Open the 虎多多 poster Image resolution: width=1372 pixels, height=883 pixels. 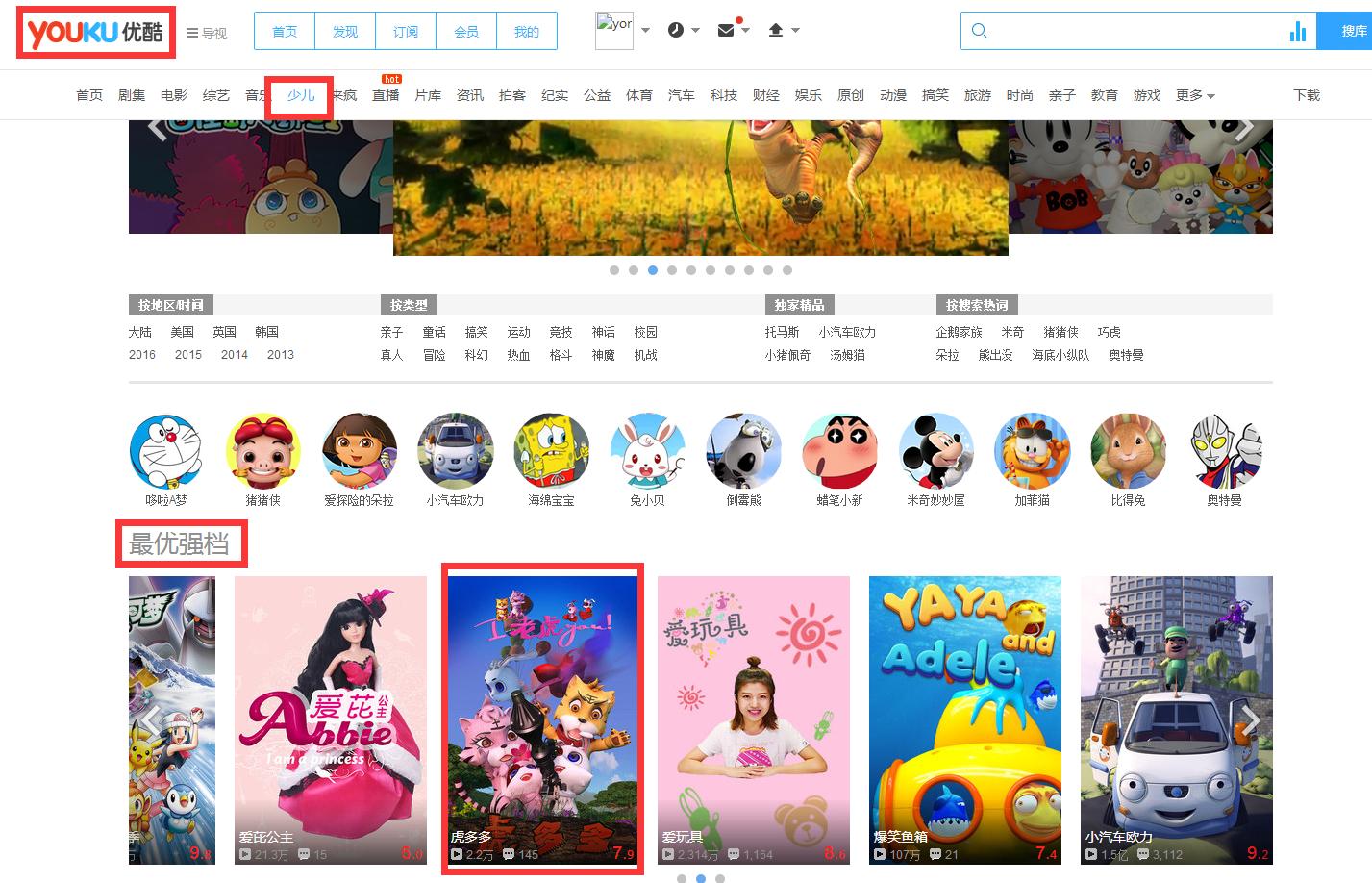(x=542, y=719)
